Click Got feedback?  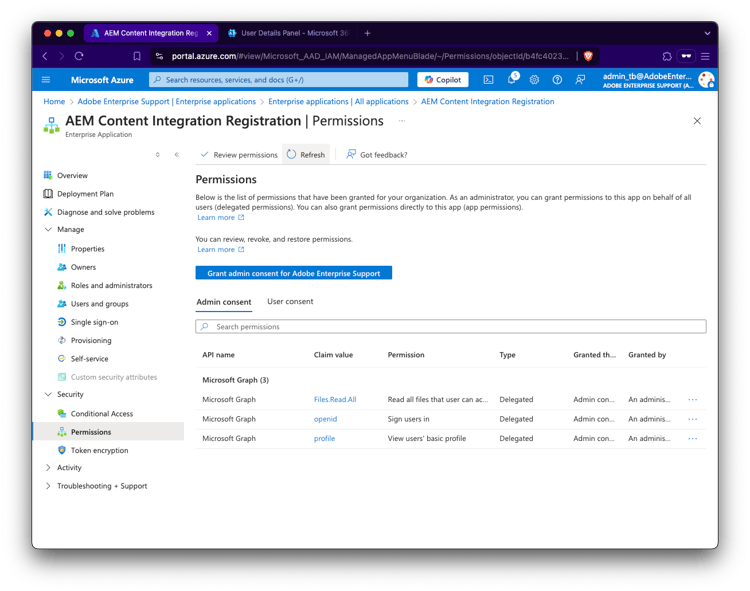click(x=376, y=155)
